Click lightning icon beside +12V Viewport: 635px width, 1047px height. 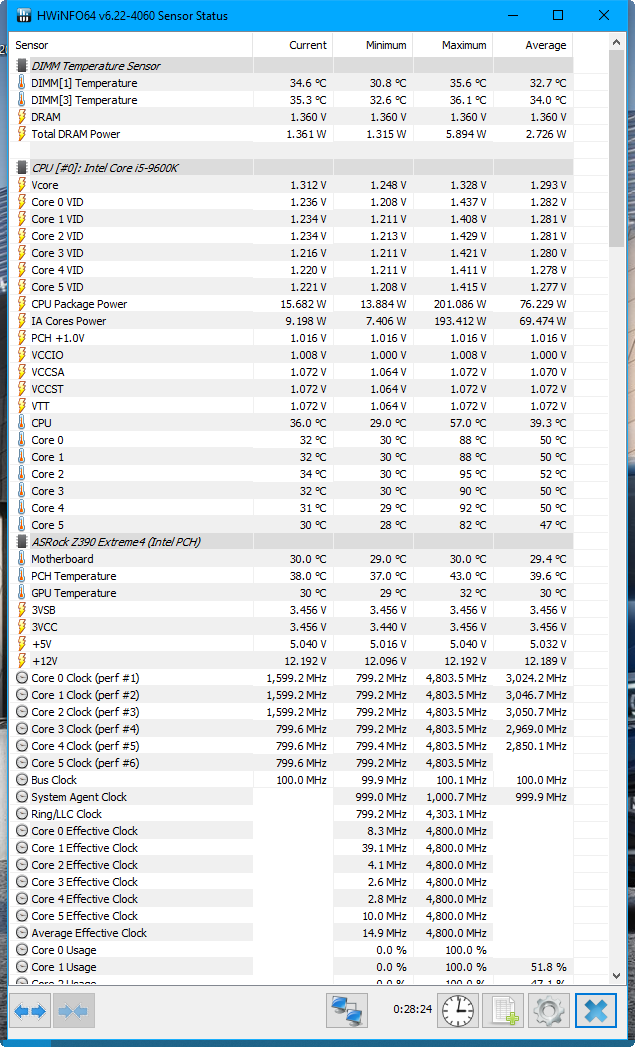(x=22, y=660)
